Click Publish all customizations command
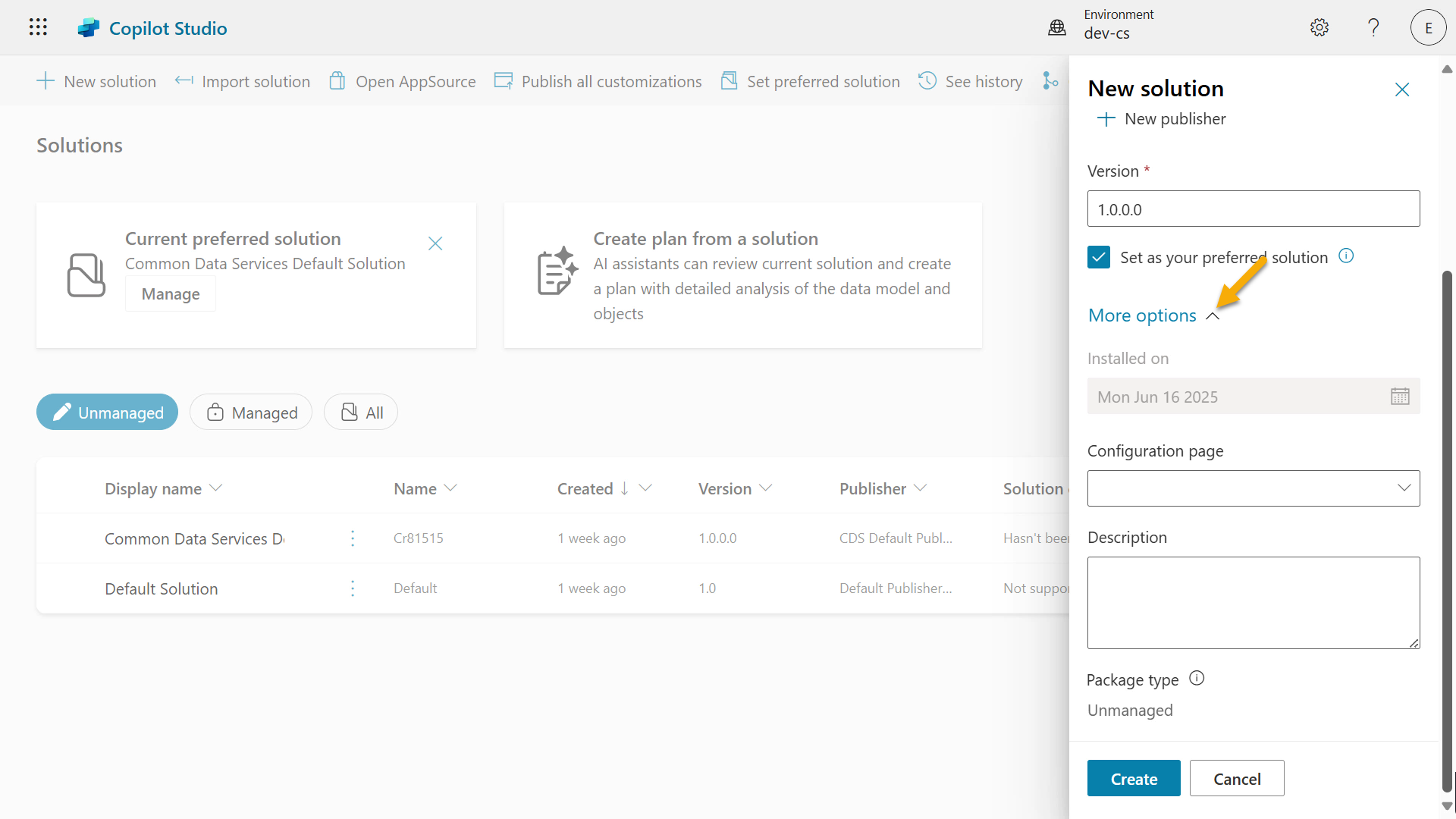1456x819 pixels. (x=598, y=81)
